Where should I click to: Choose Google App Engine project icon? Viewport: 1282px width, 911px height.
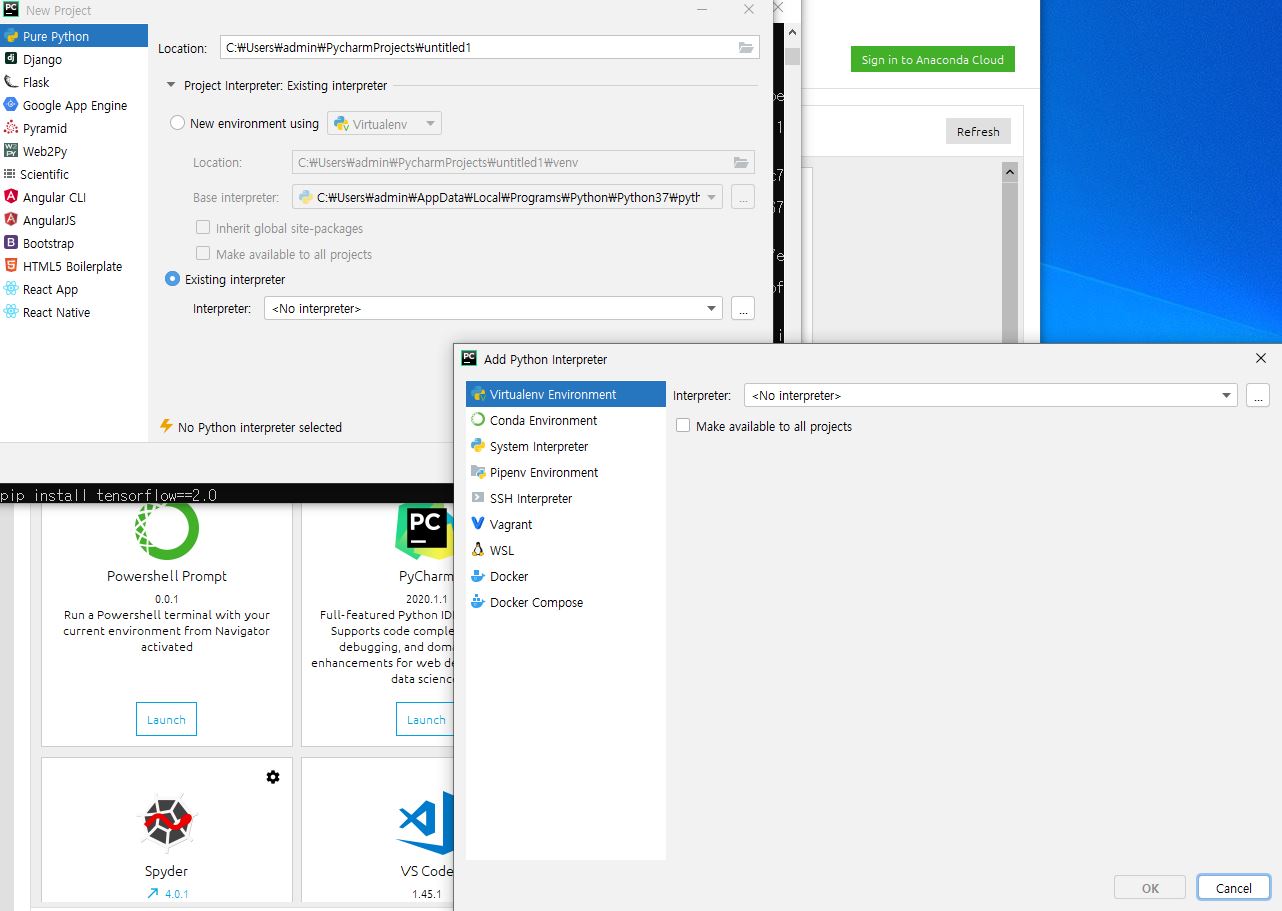point(11,105)
